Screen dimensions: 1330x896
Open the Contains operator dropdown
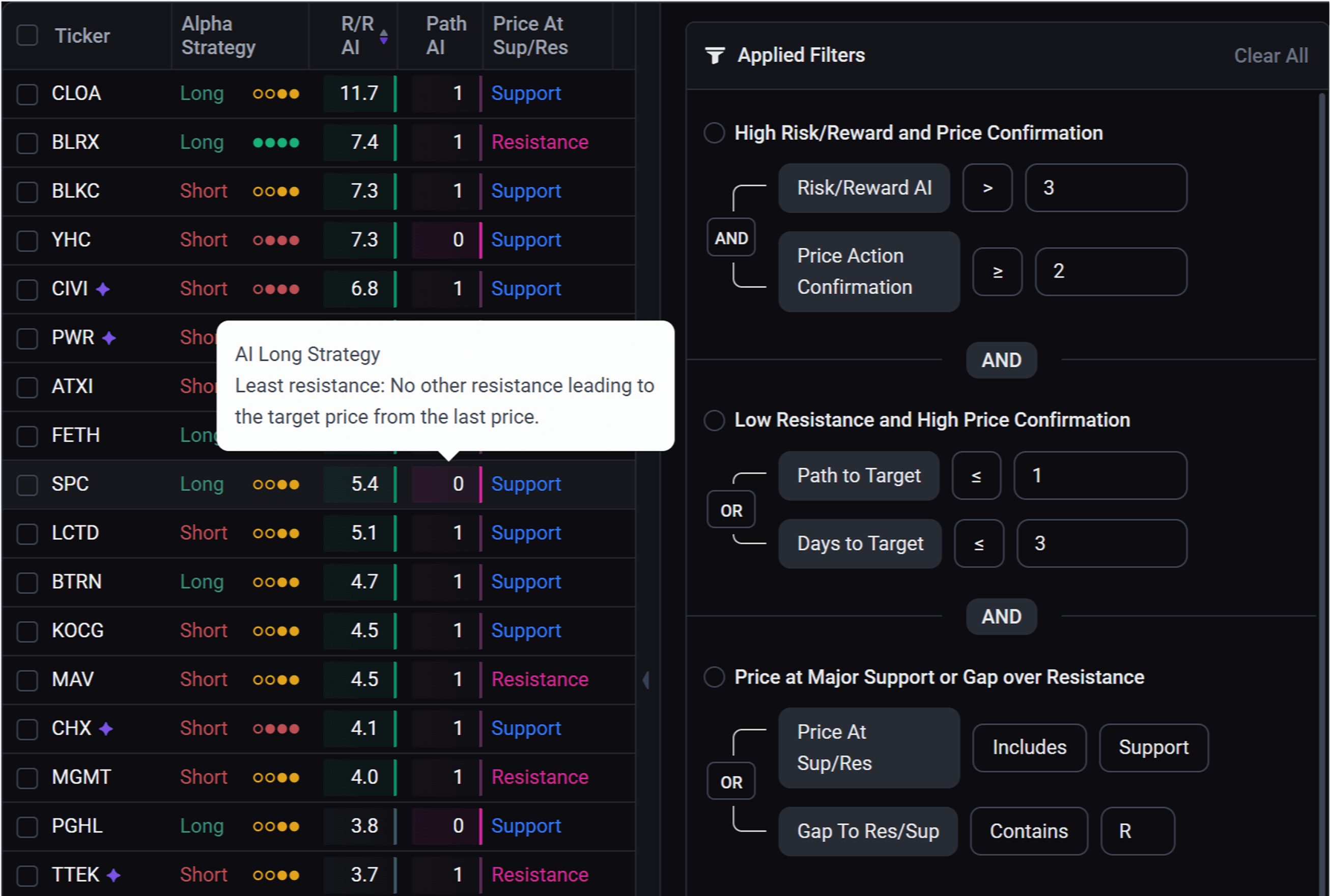(1028, 831)
